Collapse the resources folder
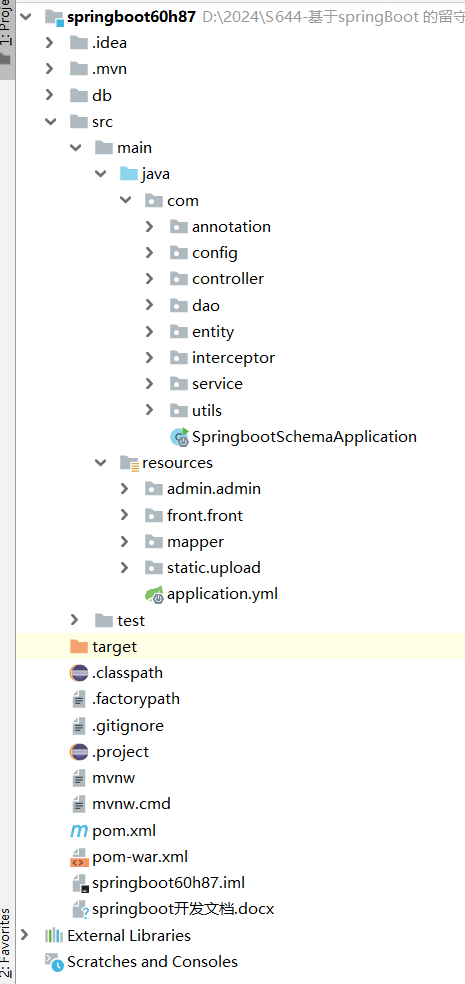Screen dimensions: 465x984 pos(100,463)
